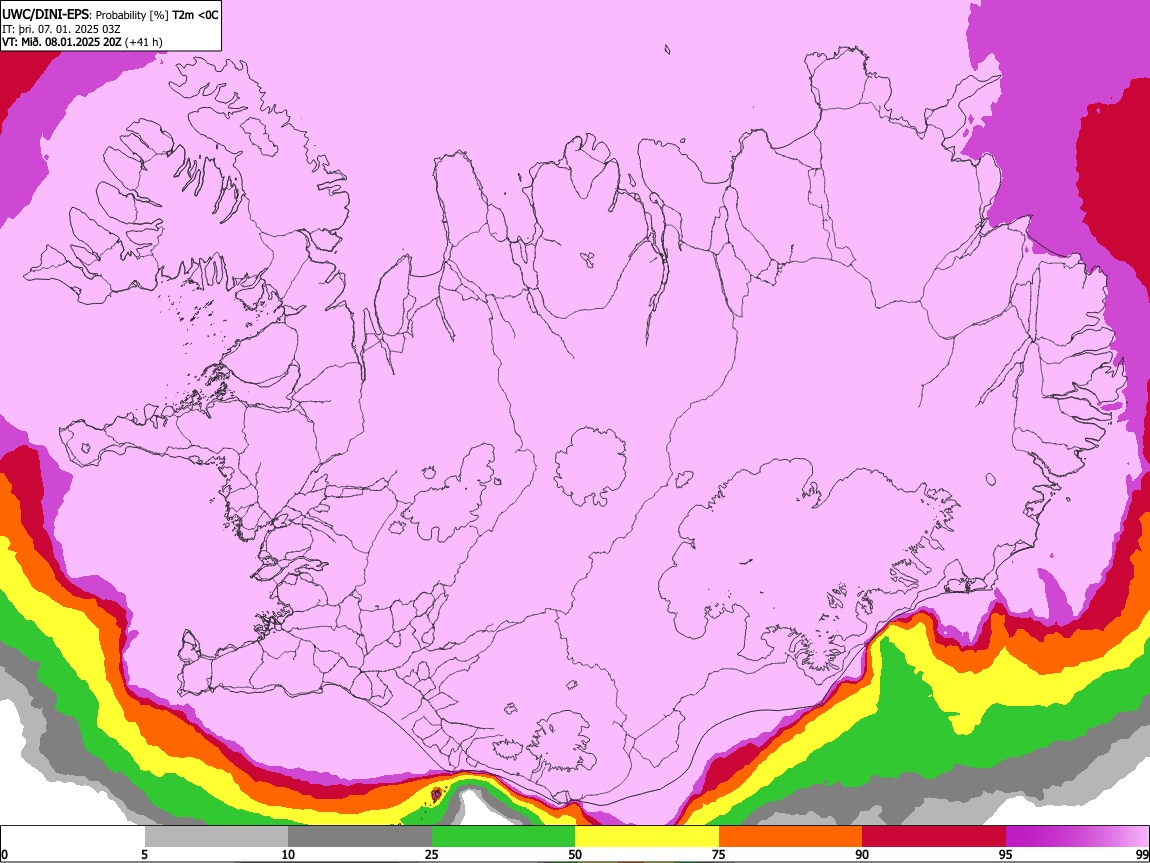Image resolution: width=1150 pixels, height=863 pixels.
Task: Click the magenta 95–99% legend swatch
Action: pos(1077,837)
